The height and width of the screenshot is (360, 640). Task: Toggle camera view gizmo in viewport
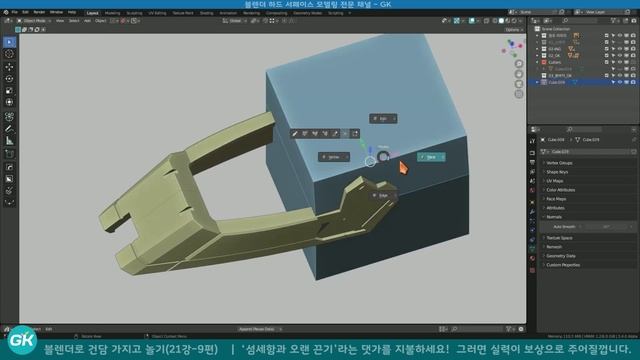point(519,84)
